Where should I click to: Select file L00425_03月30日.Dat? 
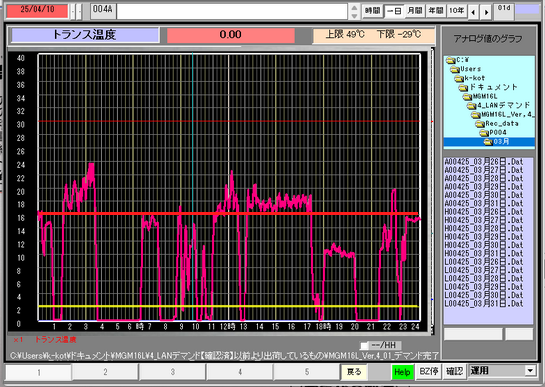coord(484,296)
